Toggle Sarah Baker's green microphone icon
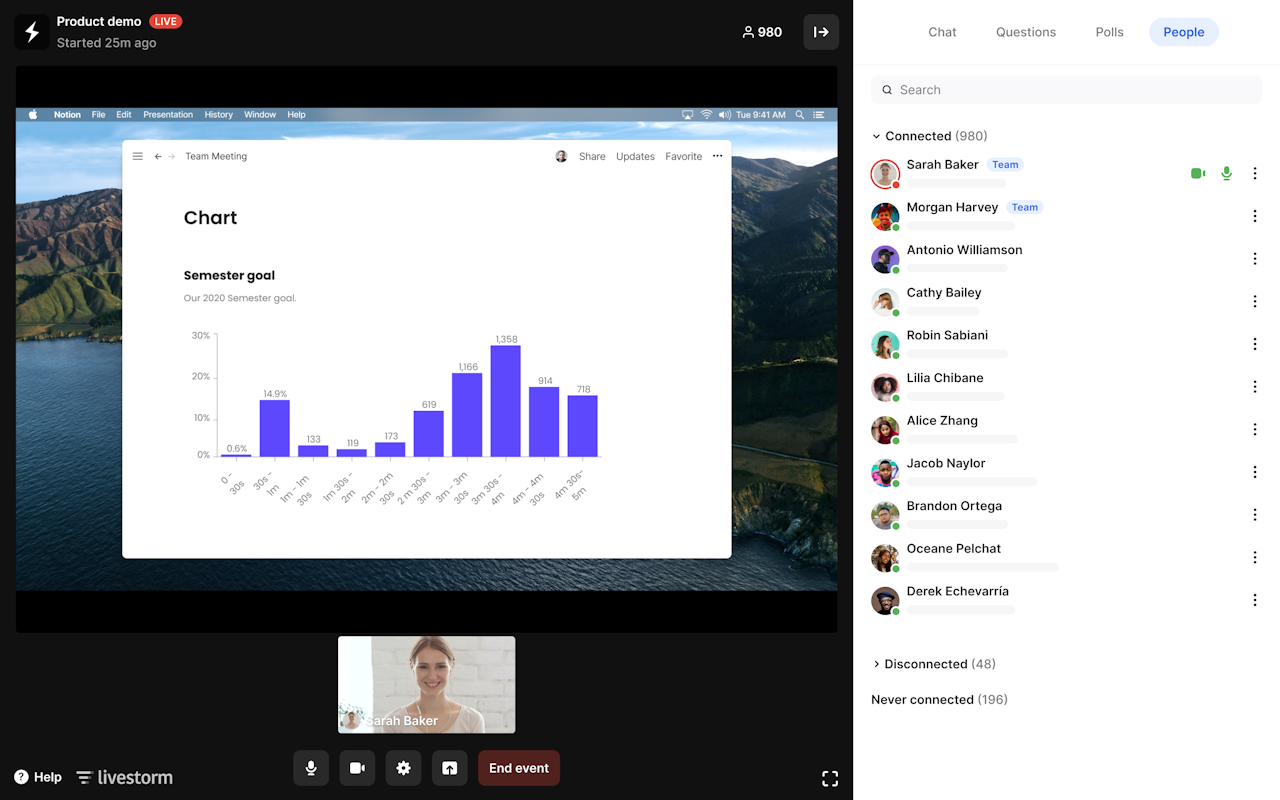The height and width of the screenshot is (800, 1280). [1226, 173]
